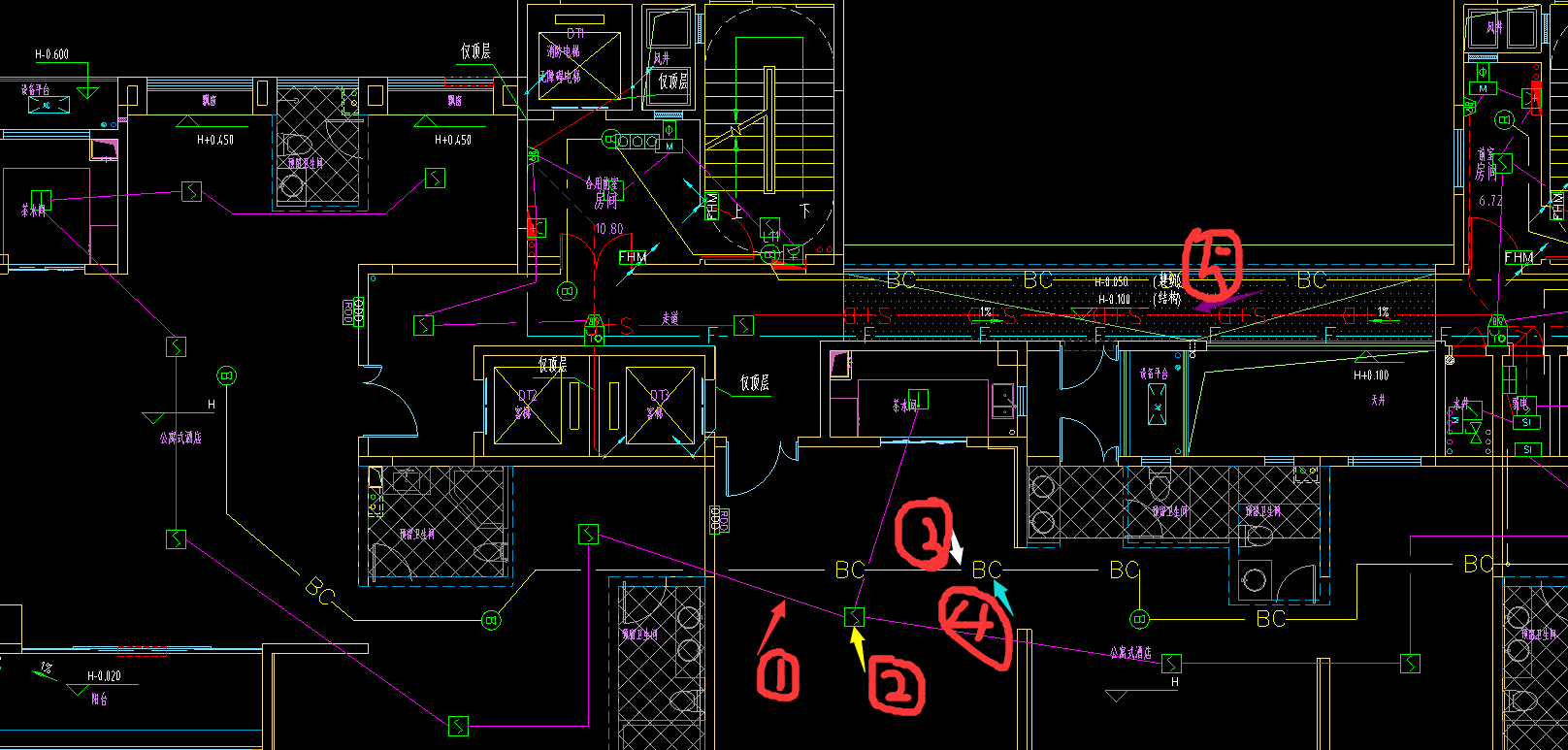Select crossed AC unit box below H-0.600 设备平台
The height and width of the screenshot is (750, 1568).
49,105
